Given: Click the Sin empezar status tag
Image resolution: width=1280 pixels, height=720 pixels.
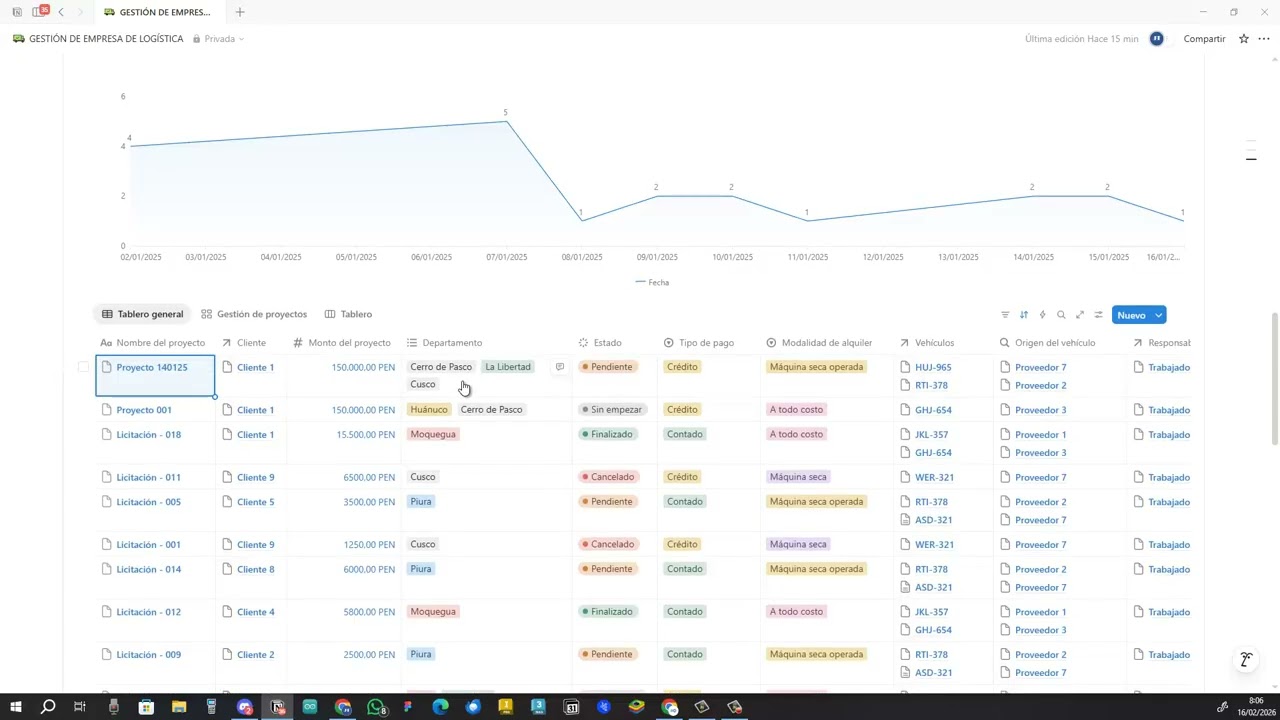Looking at the screenshot, I should click(x=612, y=409).
